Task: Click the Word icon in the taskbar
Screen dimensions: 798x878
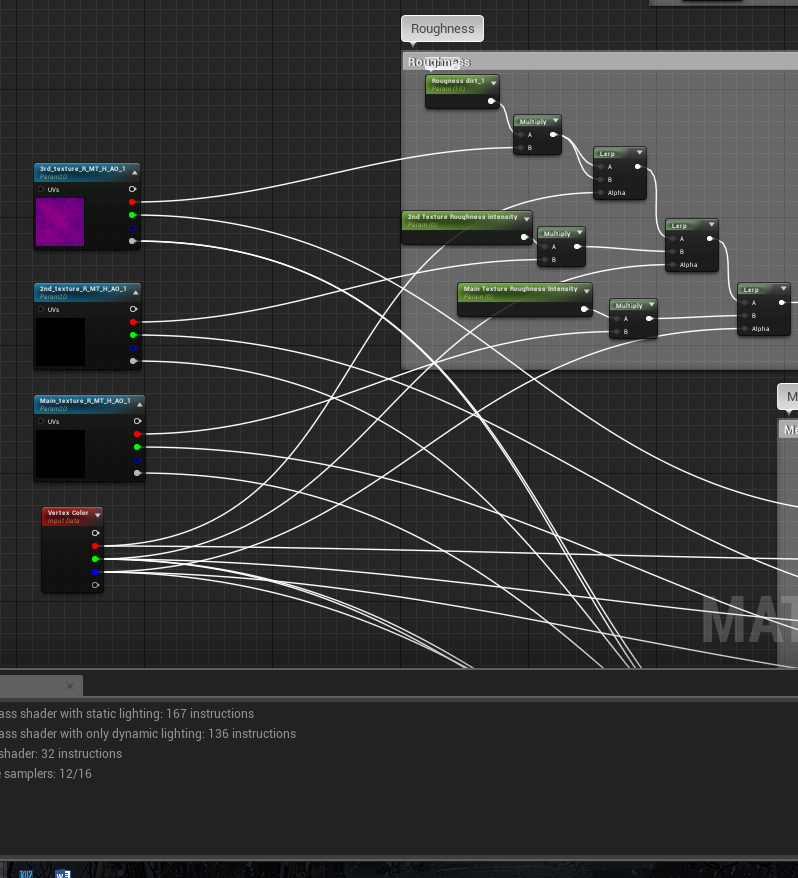Action: [63, 873]
